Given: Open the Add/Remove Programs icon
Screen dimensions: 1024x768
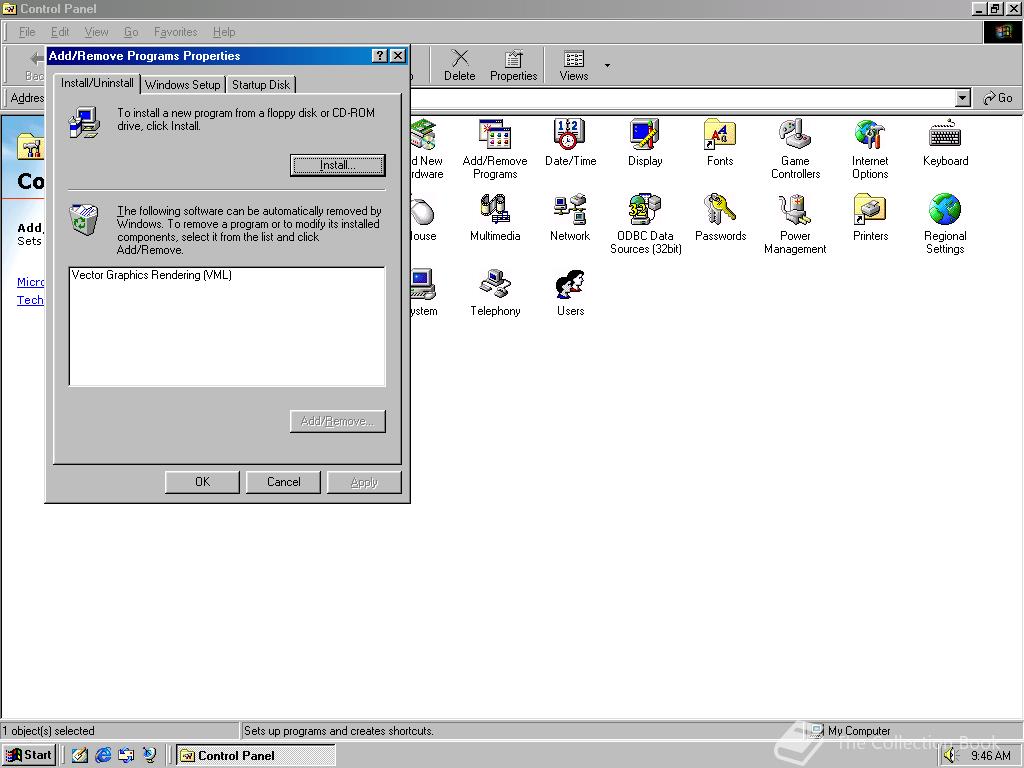Looking at the screenshot, I should (x=495, y=149).
